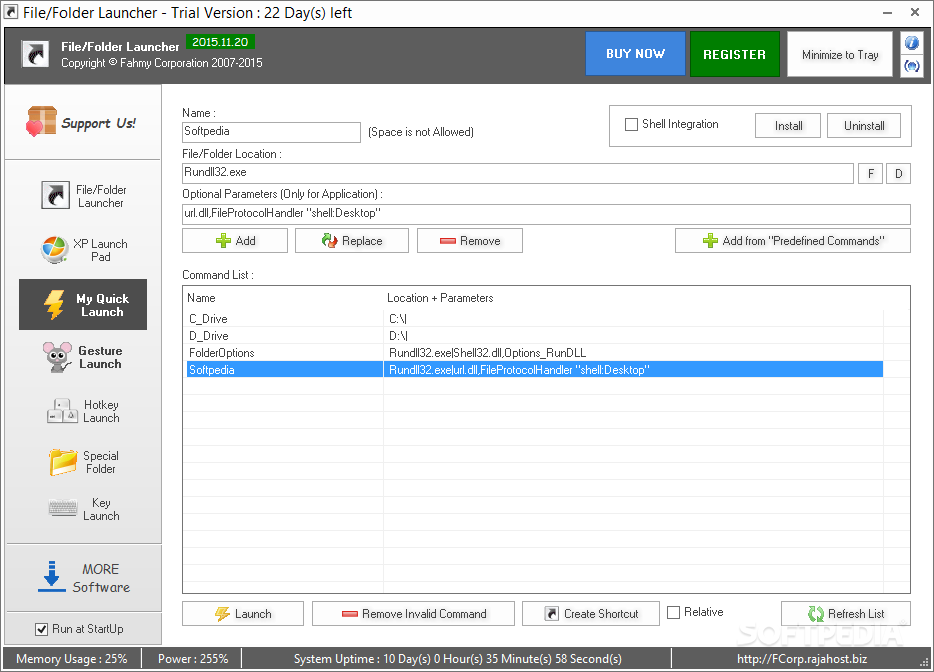Click the green REGISTER button

tap(734, 54)
